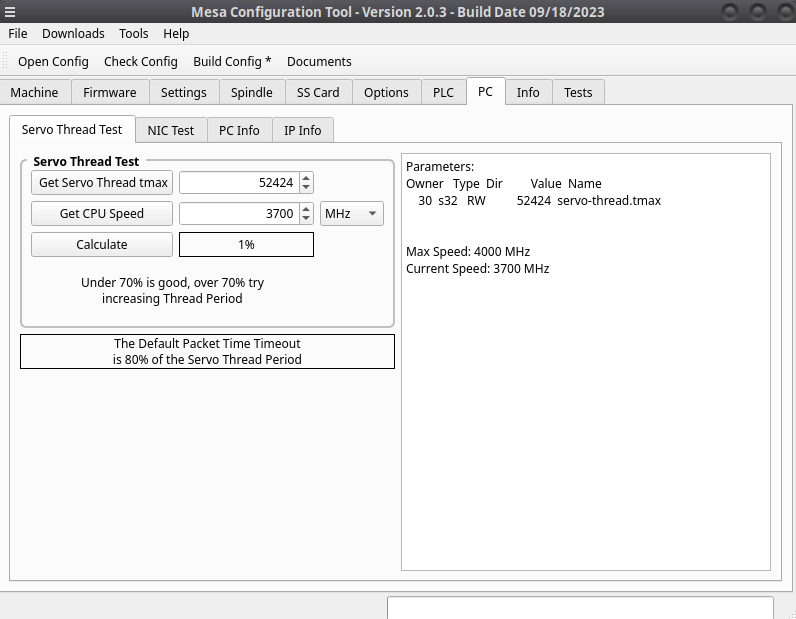Switch to the Tests tab
The height and width of the screenshot is (619, 796).
578,92
